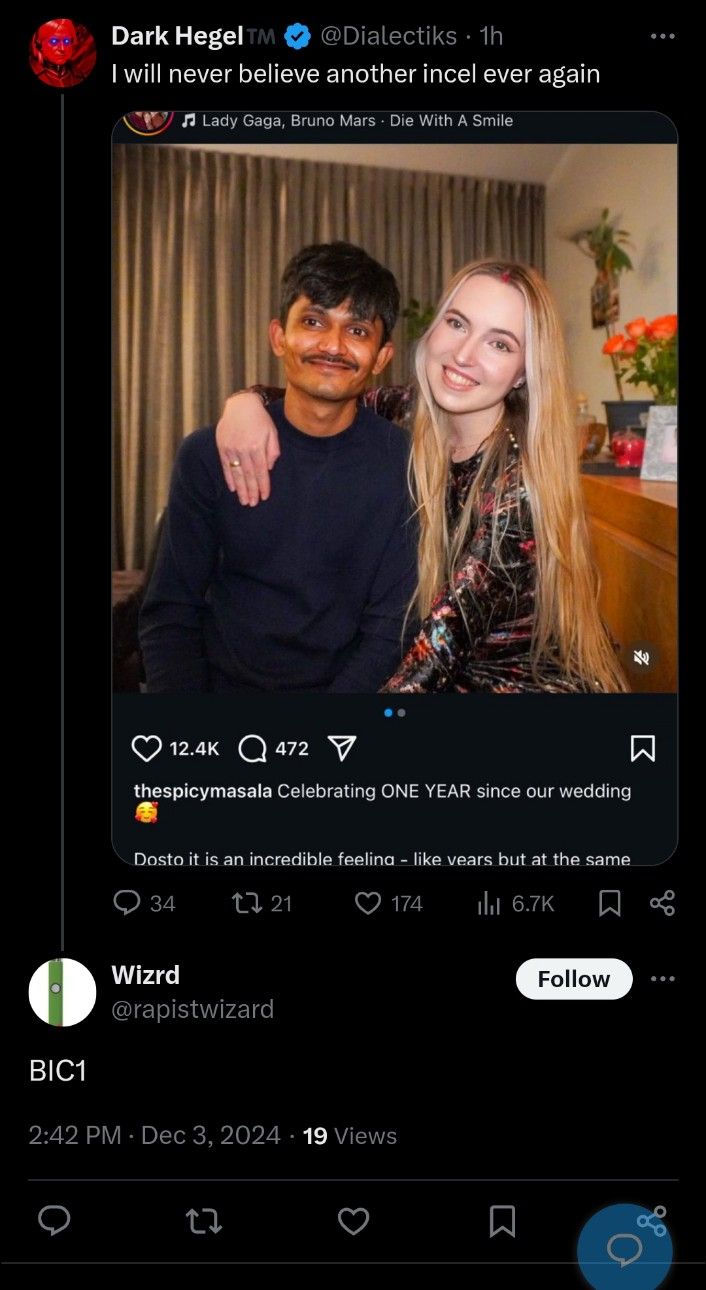Open the @rapistwizard handle link
706x1290 pixels.
click(192, 1009)
